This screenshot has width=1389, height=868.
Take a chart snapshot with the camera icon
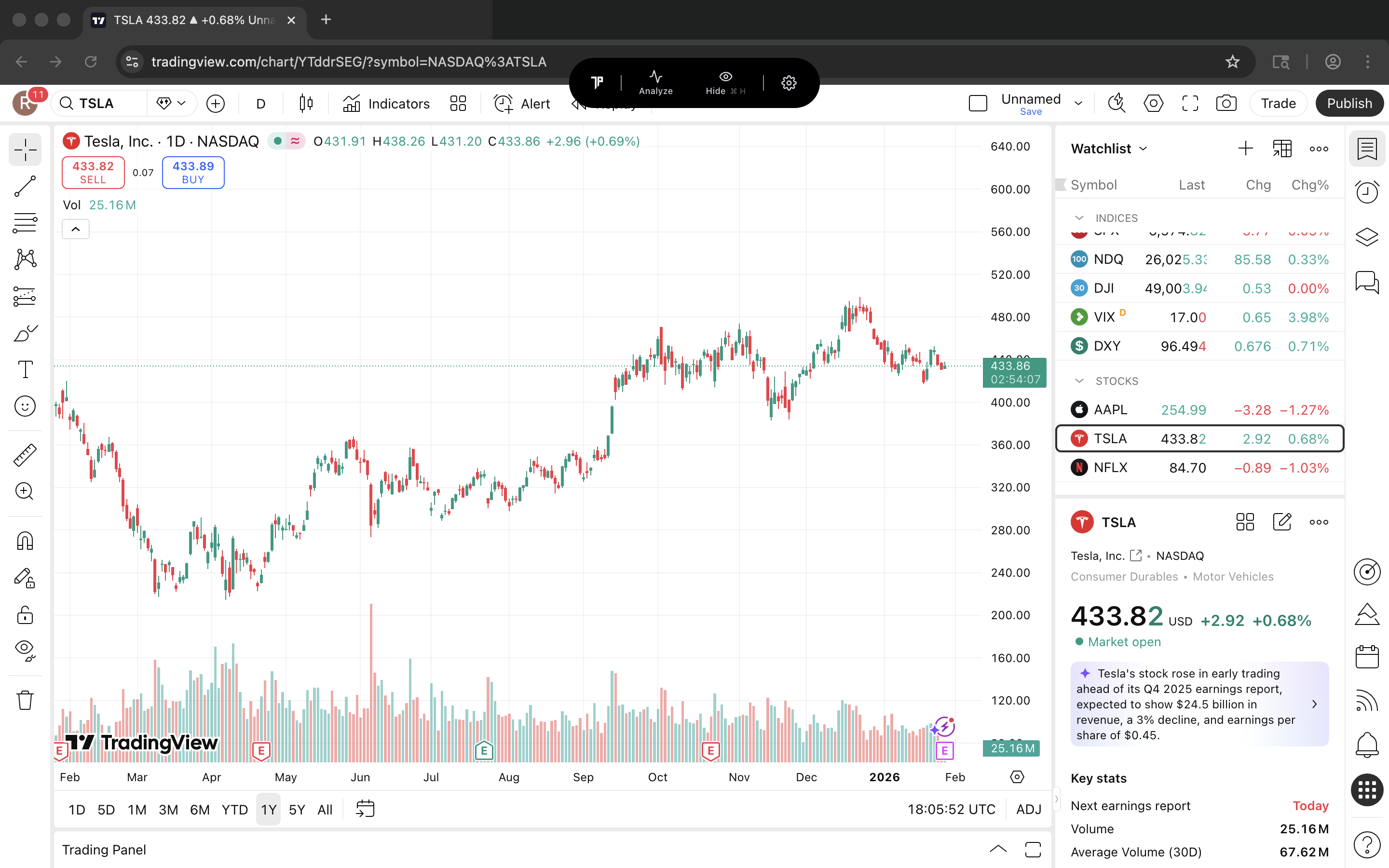pos(1226,103)
